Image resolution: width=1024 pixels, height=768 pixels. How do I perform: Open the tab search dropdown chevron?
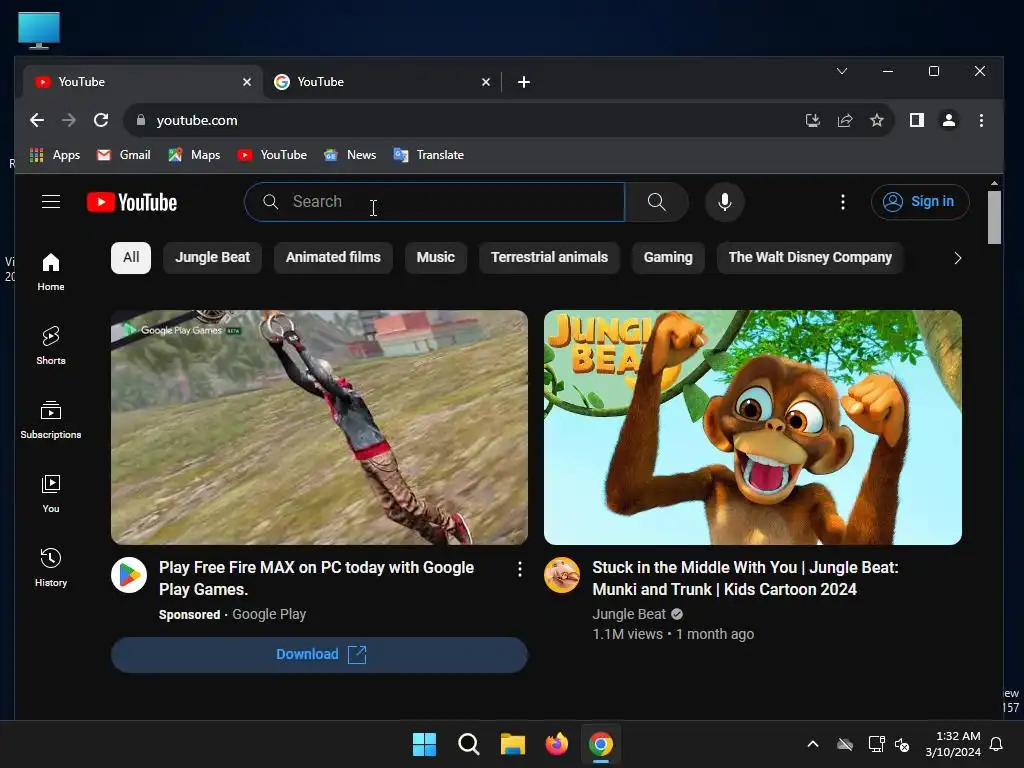842,71
